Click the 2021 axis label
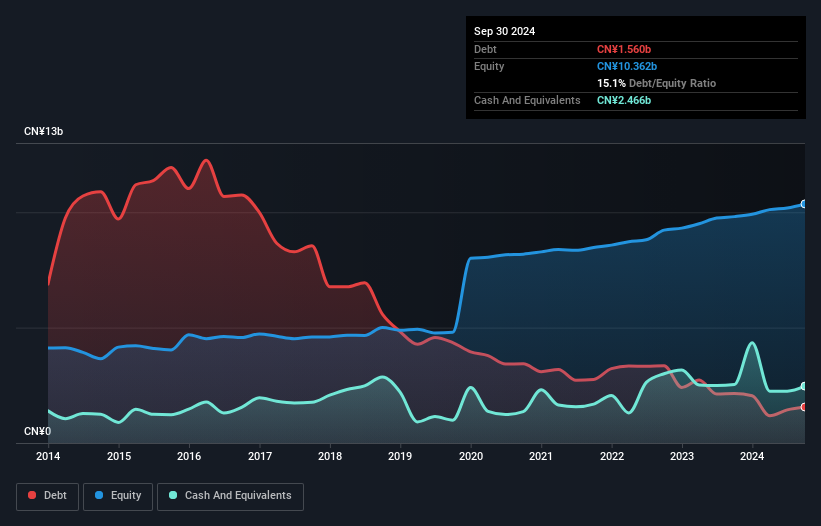Screen dimensions: 821x526 (541, 456)
